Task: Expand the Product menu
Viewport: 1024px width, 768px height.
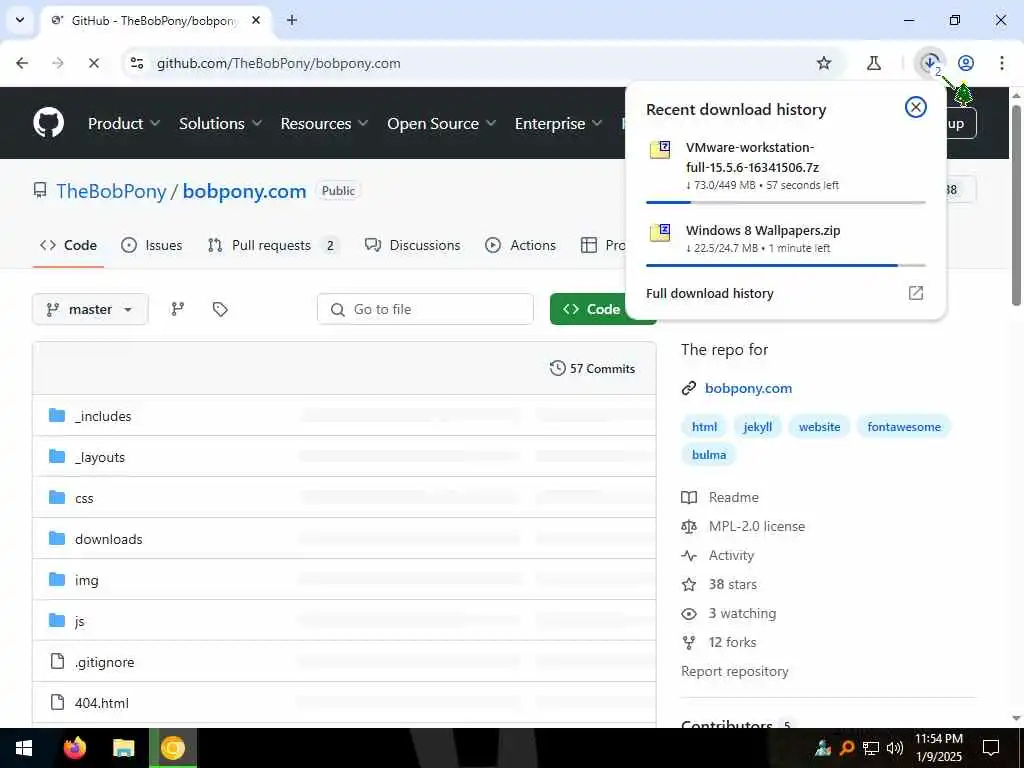Action: [x=124, y=123]
